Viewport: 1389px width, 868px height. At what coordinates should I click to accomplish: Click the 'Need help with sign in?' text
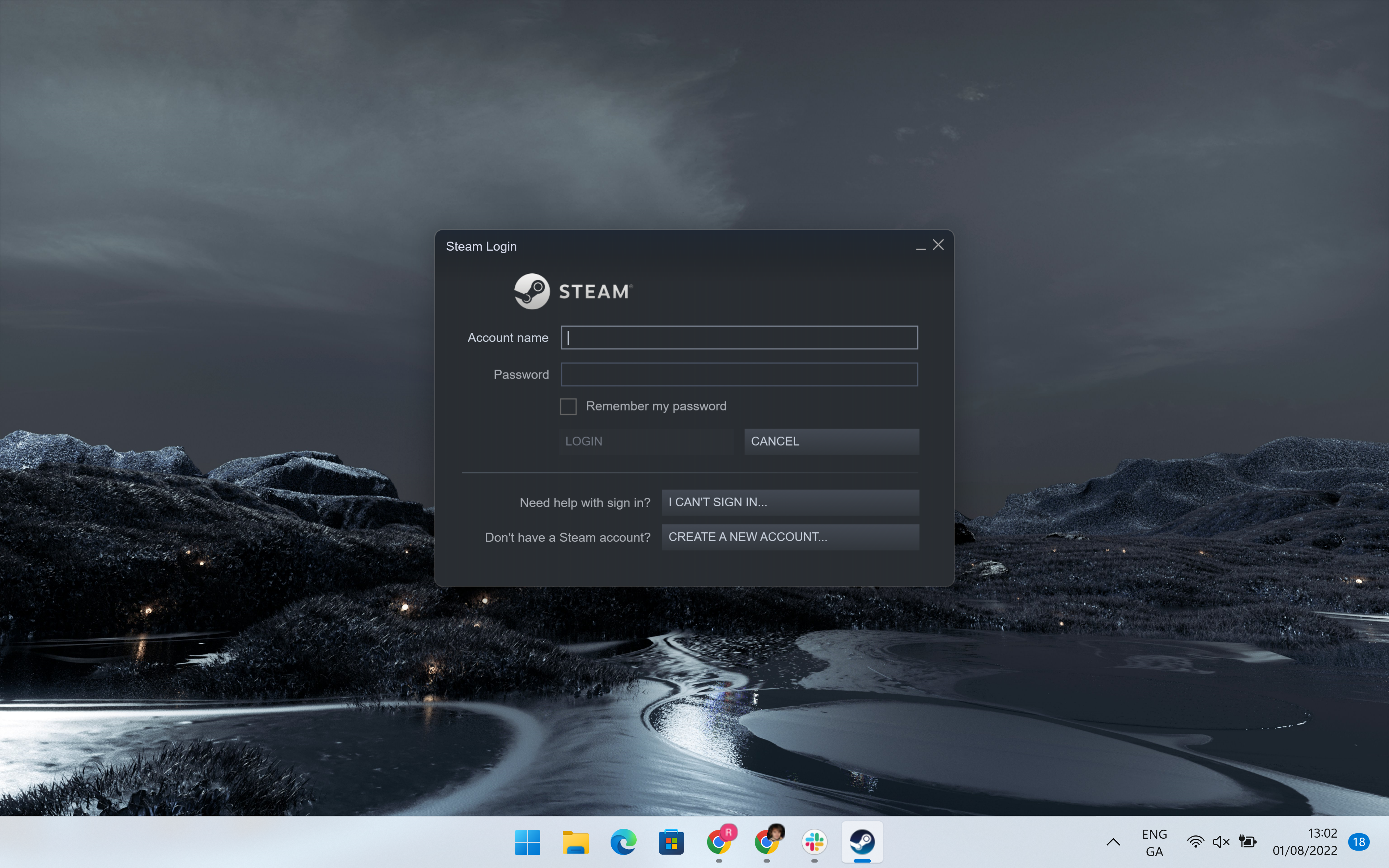click(585, 502)
